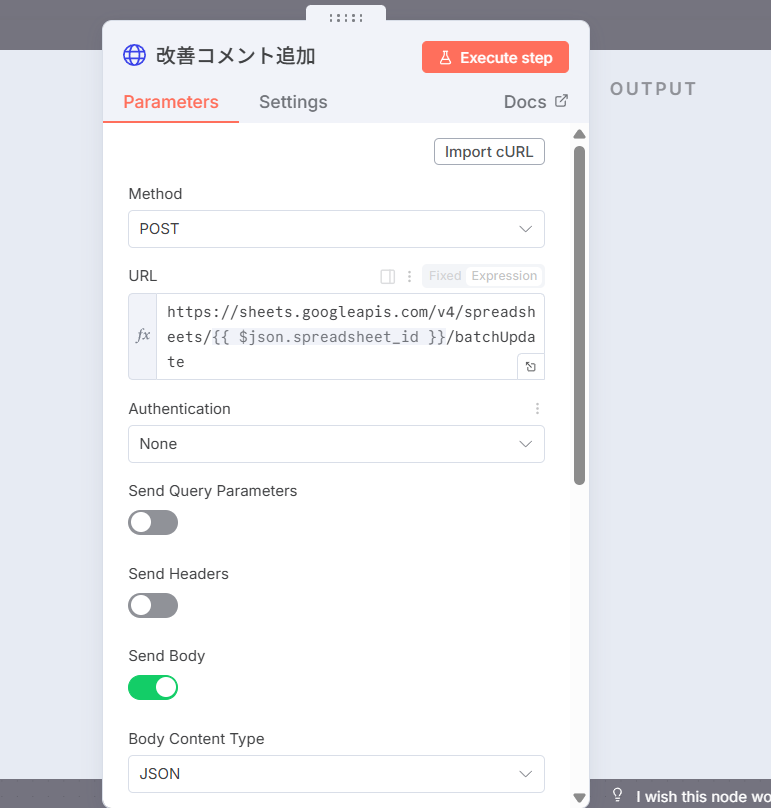Open the expression editor expand icon in URL
771x808 pixels.
click(530, 367)
